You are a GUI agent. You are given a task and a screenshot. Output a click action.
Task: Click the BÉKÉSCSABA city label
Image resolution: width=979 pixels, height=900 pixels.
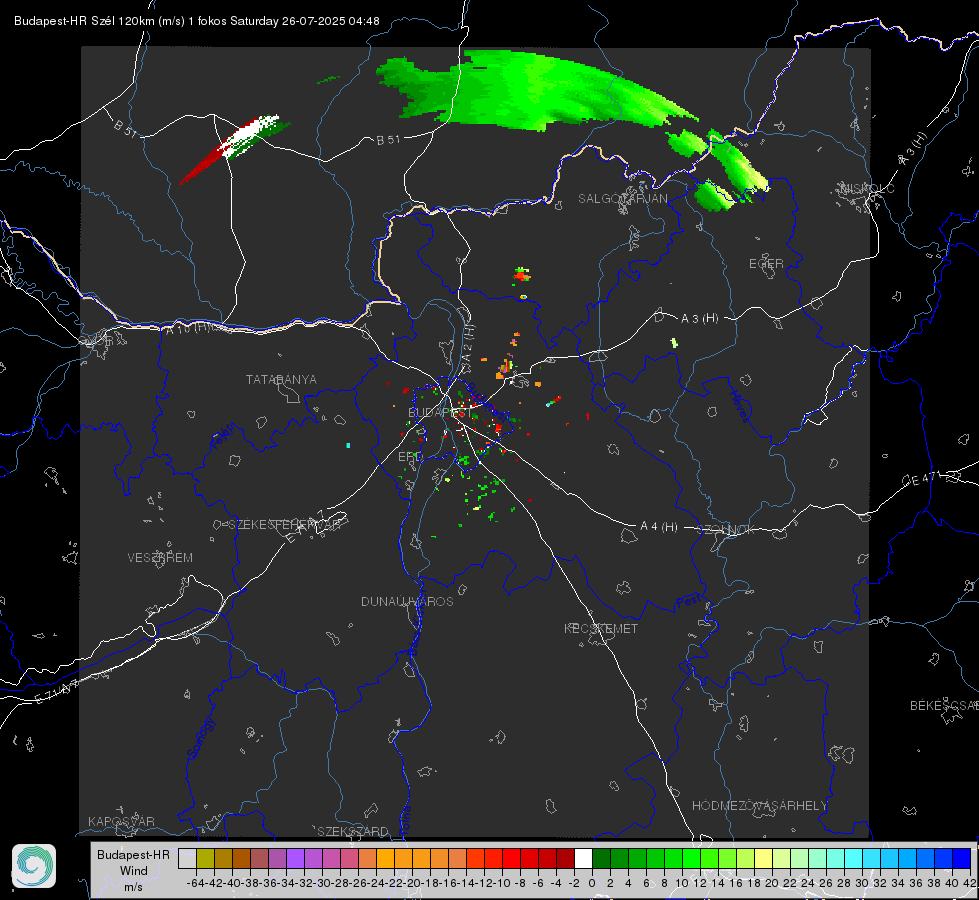pyautogui.click(x=943, y=706)
